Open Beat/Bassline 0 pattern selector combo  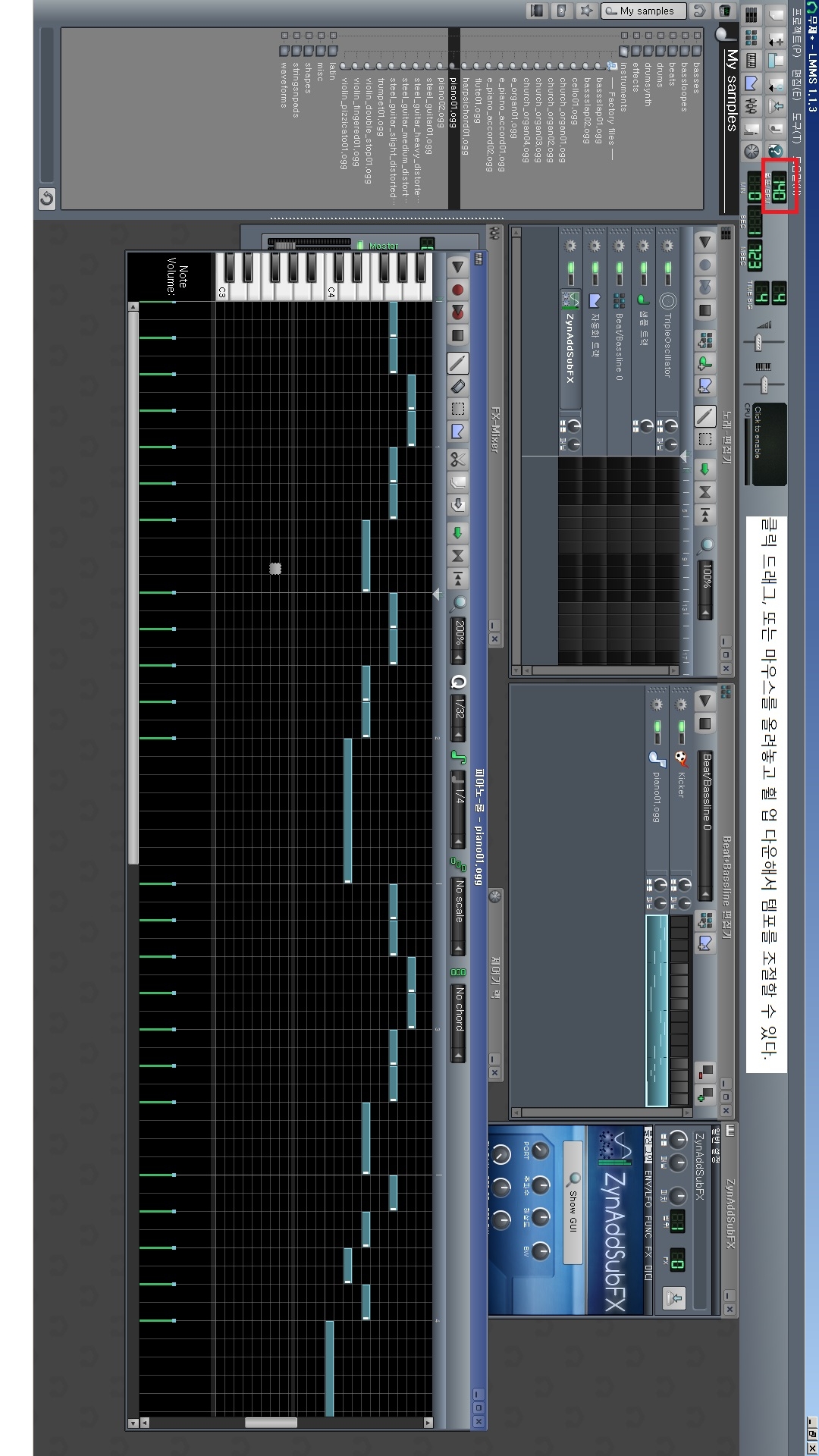[x=705, y=826]
